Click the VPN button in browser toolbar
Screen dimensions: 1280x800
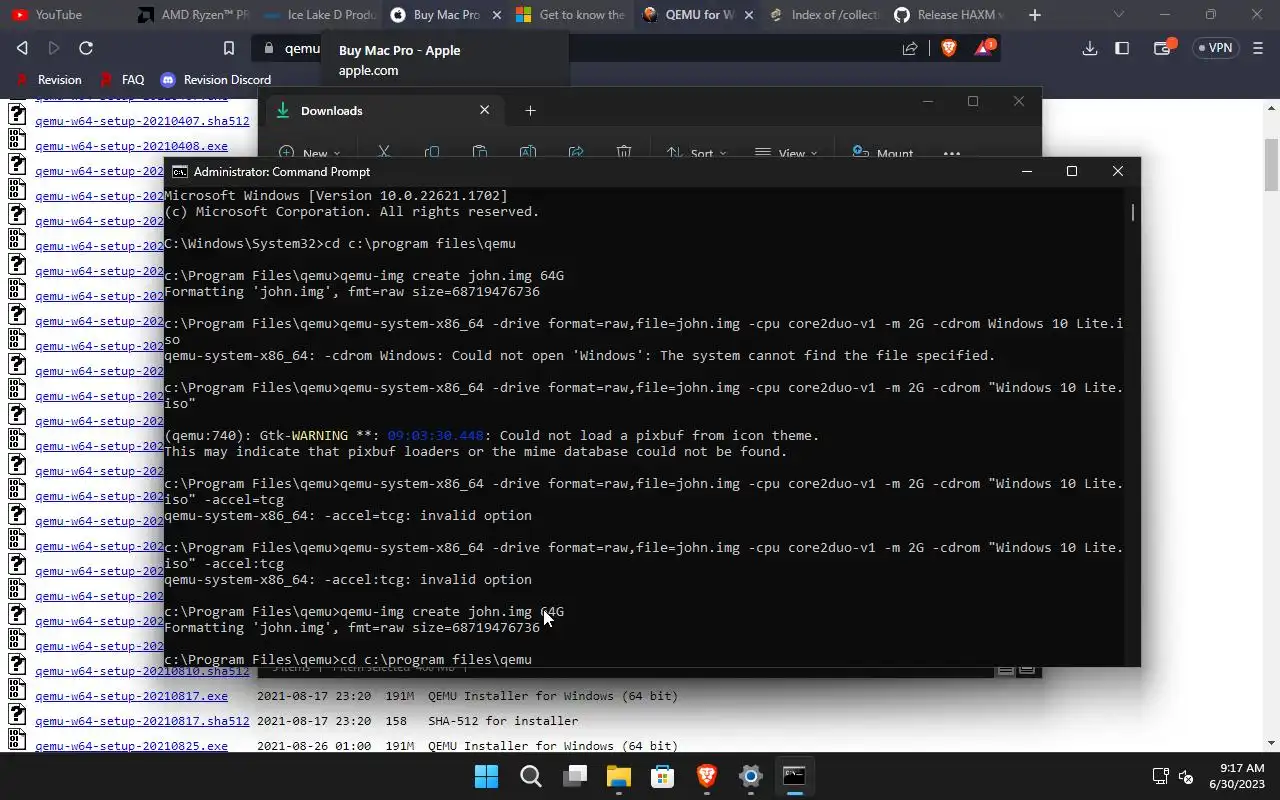(1215, 48)
